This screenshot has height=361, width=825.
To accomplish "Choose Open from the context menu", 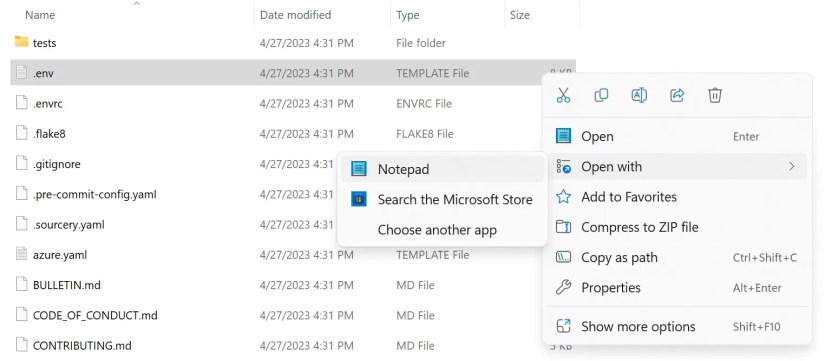I will click(x=677, y=136).
